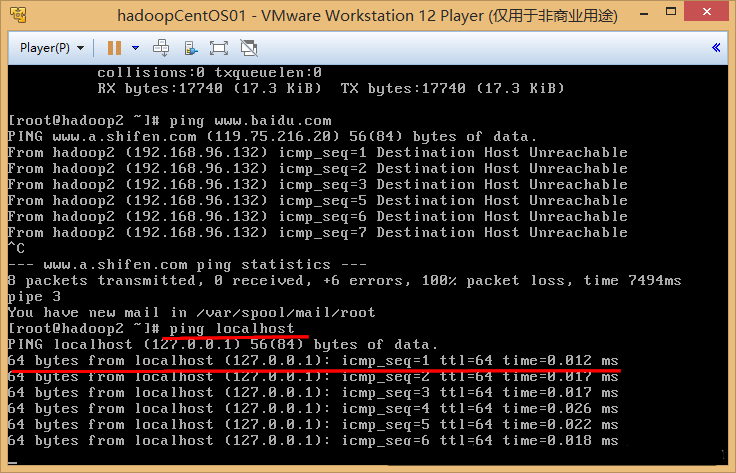Collapse toolbar with the double chevron

(716, 47)
